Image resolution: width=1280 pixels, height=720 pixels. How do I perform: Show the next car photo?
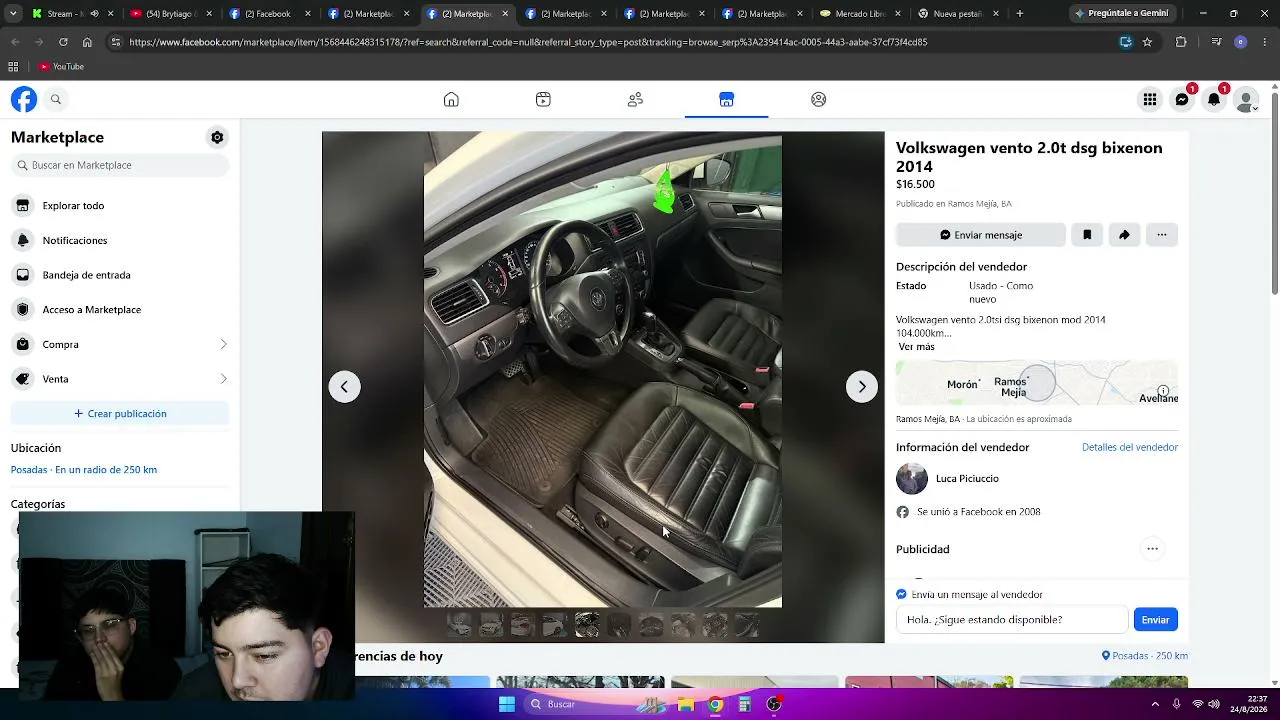tap(862, 387)
